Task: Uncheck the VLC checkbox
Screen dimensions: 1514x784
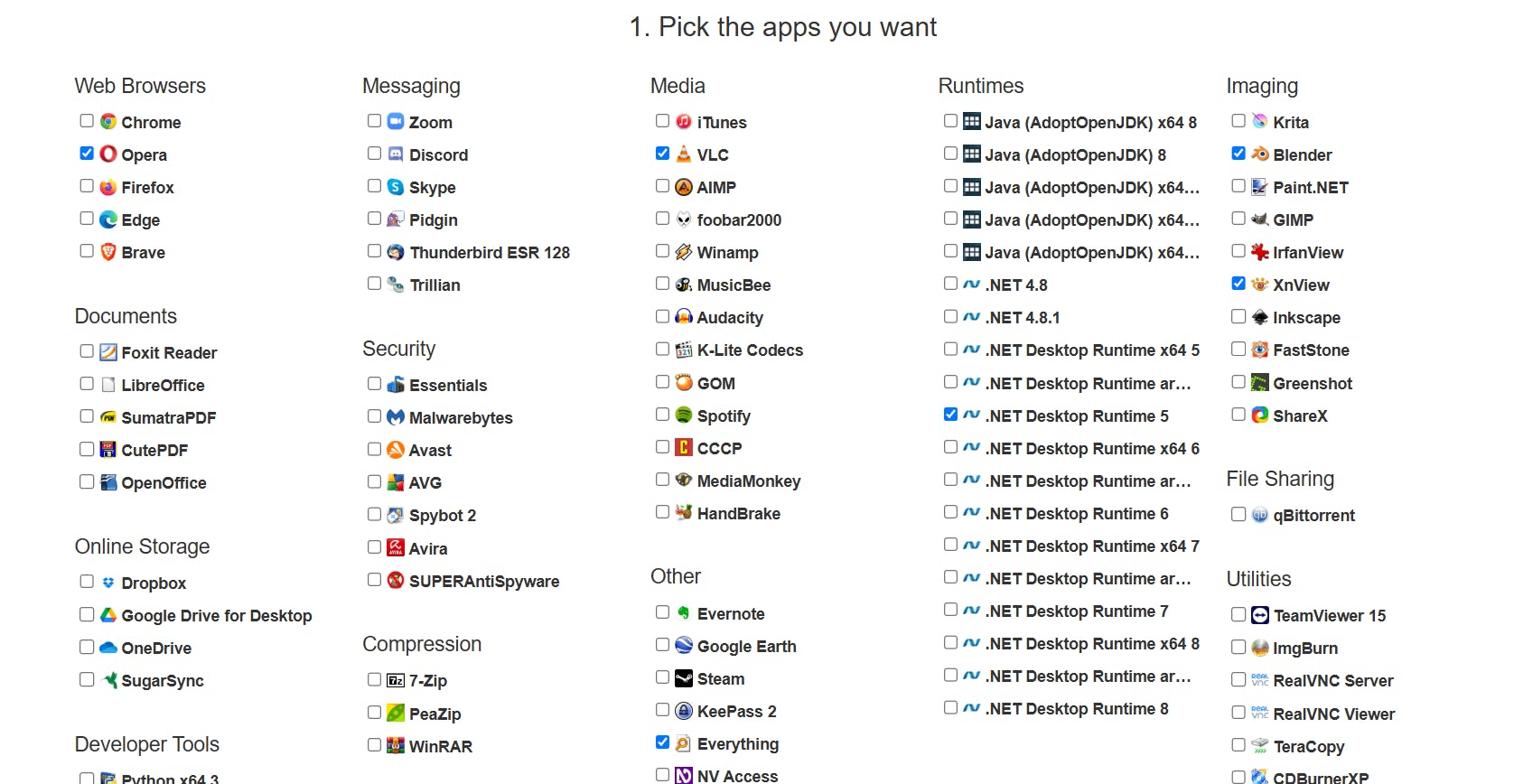Action: [x=662, y=154]
